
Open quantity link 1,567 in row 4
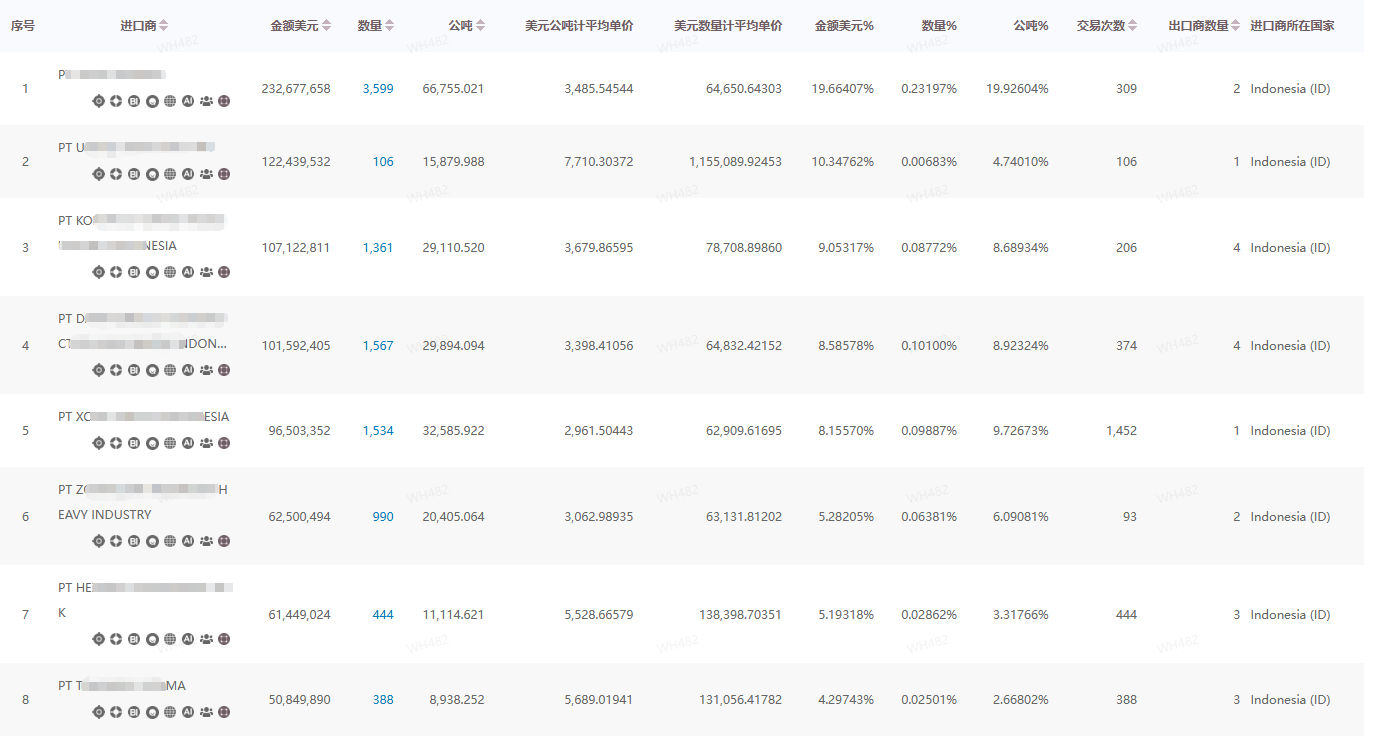[x=378, y=346]
